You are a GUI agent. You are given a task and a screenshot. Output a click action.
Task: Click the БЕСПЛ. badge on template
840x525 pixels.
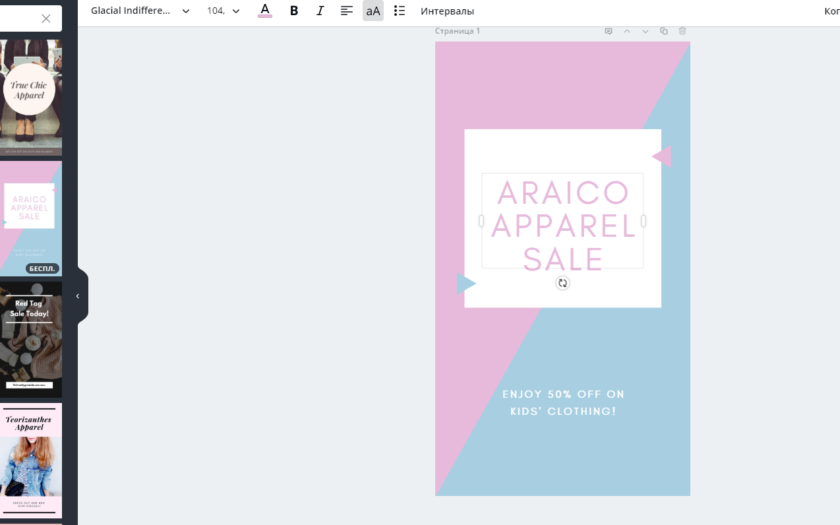(x=42, y=268)
